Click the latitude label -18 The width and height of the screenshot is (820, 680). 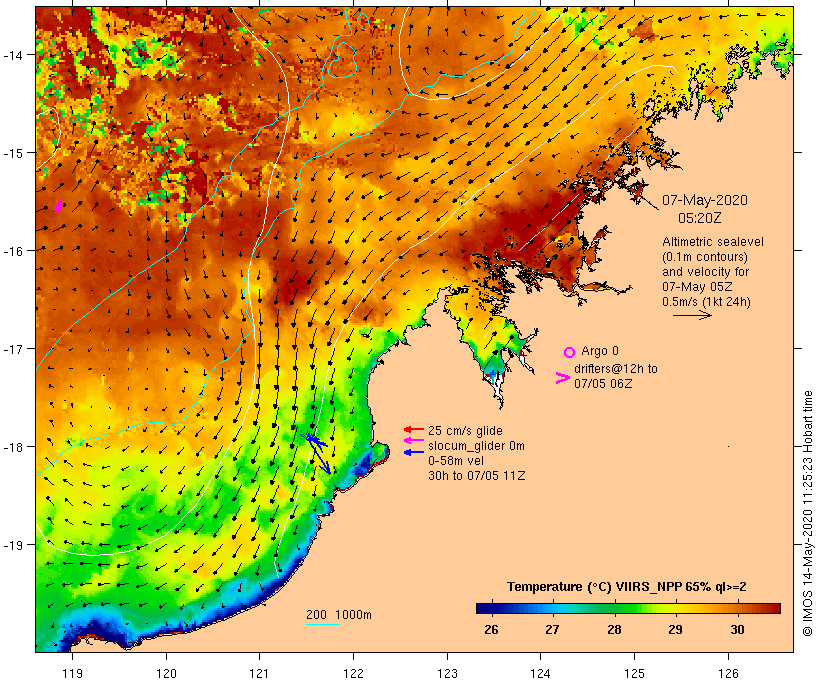(13, 447)
